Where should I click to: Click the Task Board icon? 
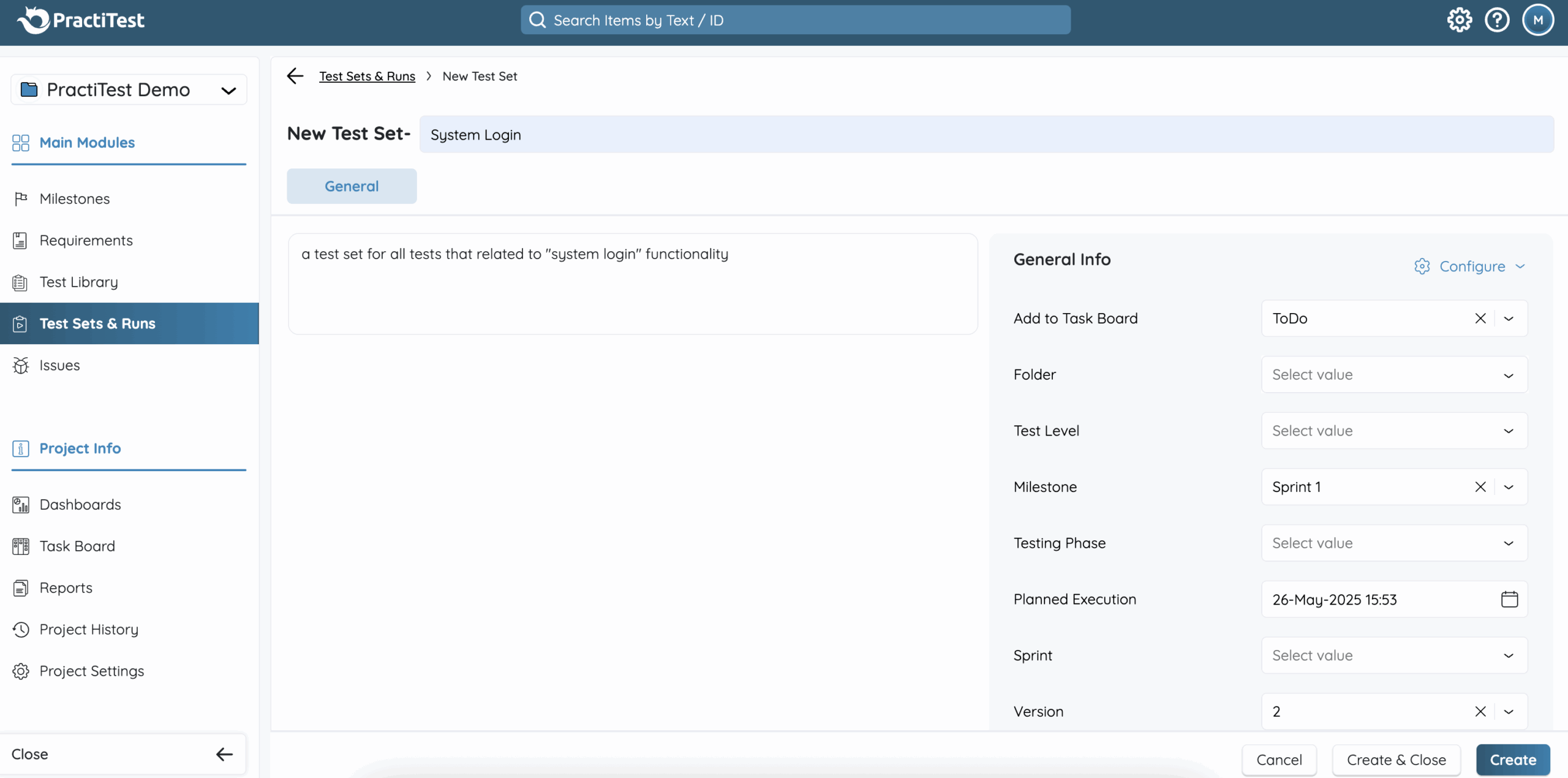pyautogui.click(x=21, y=546)
